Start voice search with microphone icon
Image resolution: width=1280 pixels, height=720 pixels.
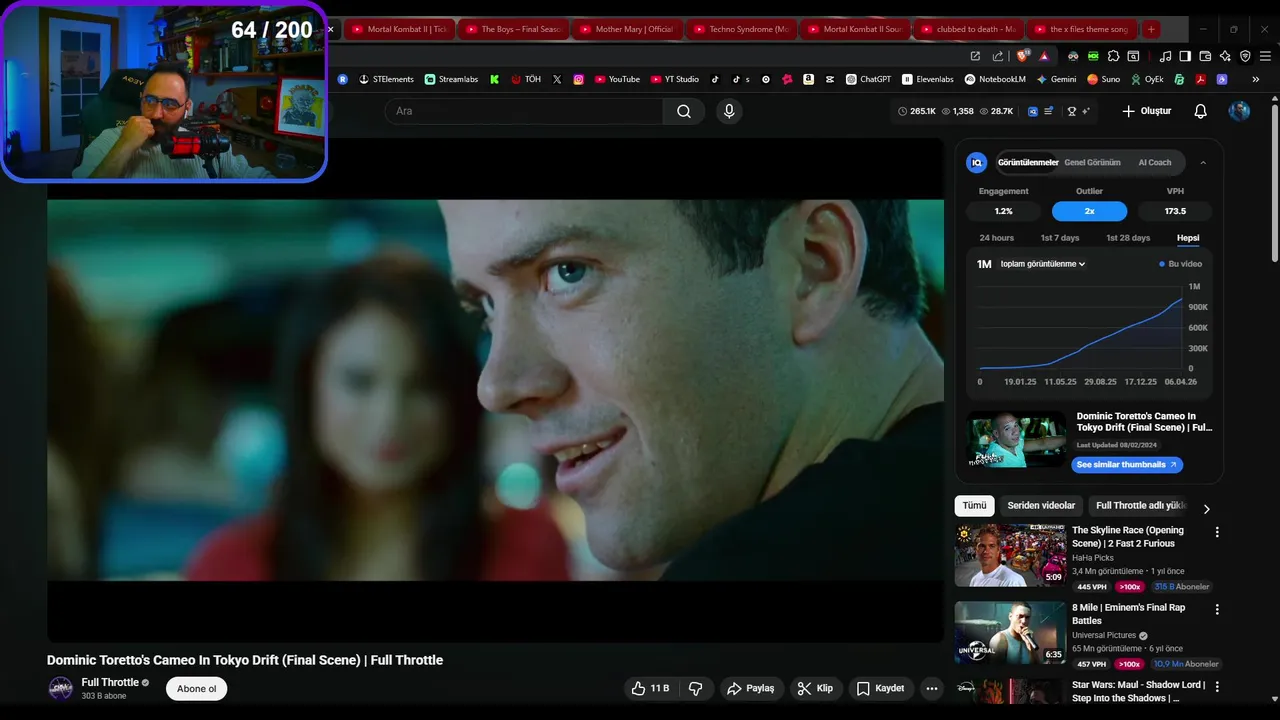pos(729,111)
